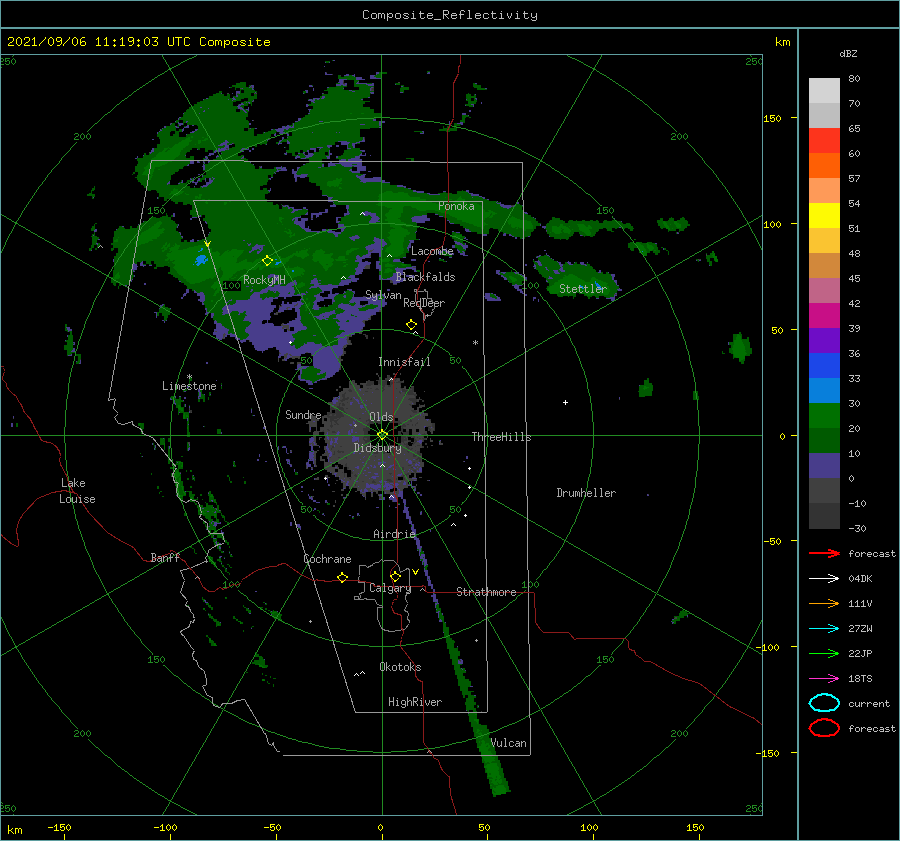
Task: Click the Airdrie label
Action: tap(394, 534)
